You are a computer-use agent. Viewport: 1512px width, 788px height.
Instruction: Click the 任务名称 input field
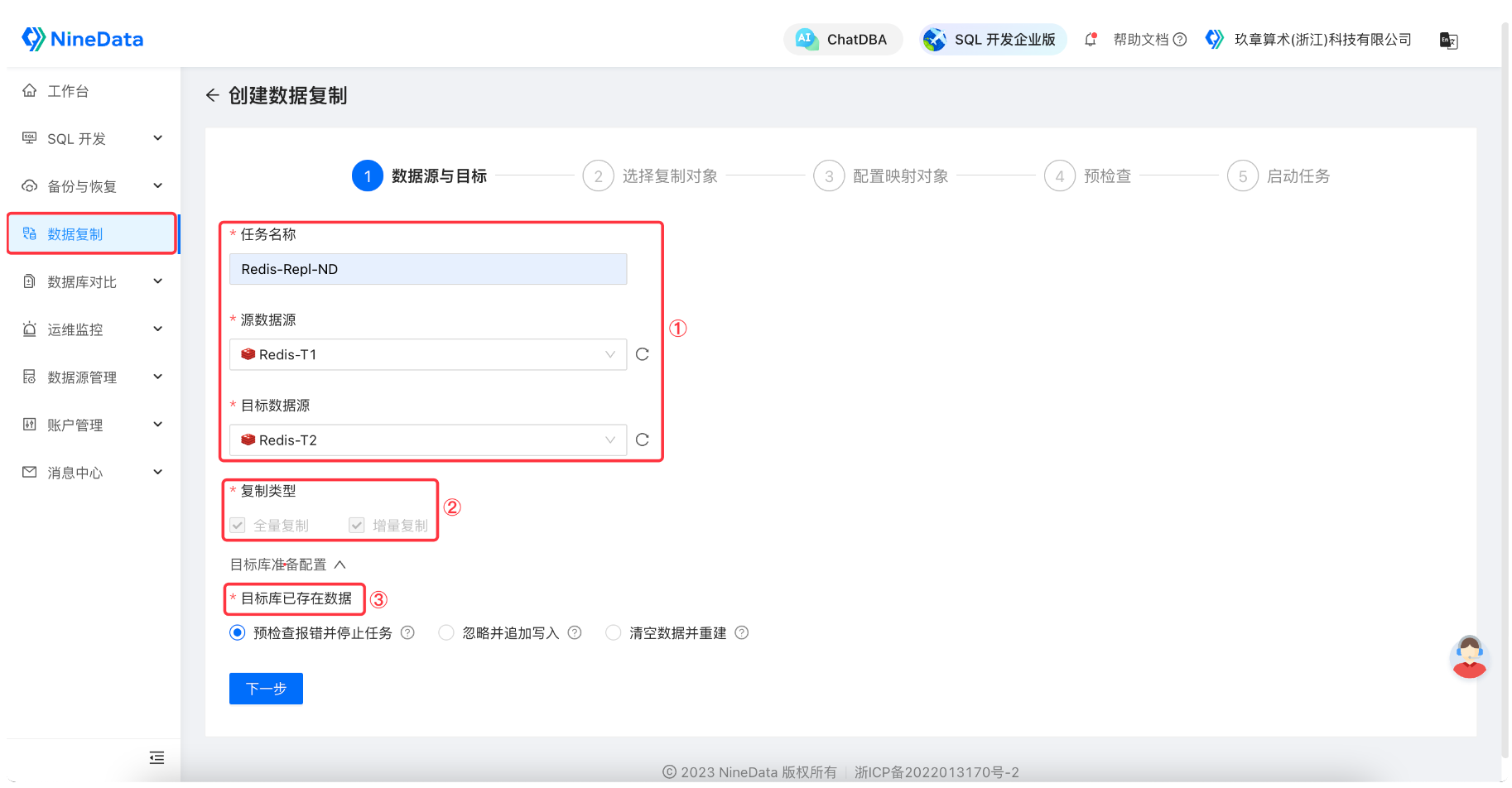pos(428,269)
